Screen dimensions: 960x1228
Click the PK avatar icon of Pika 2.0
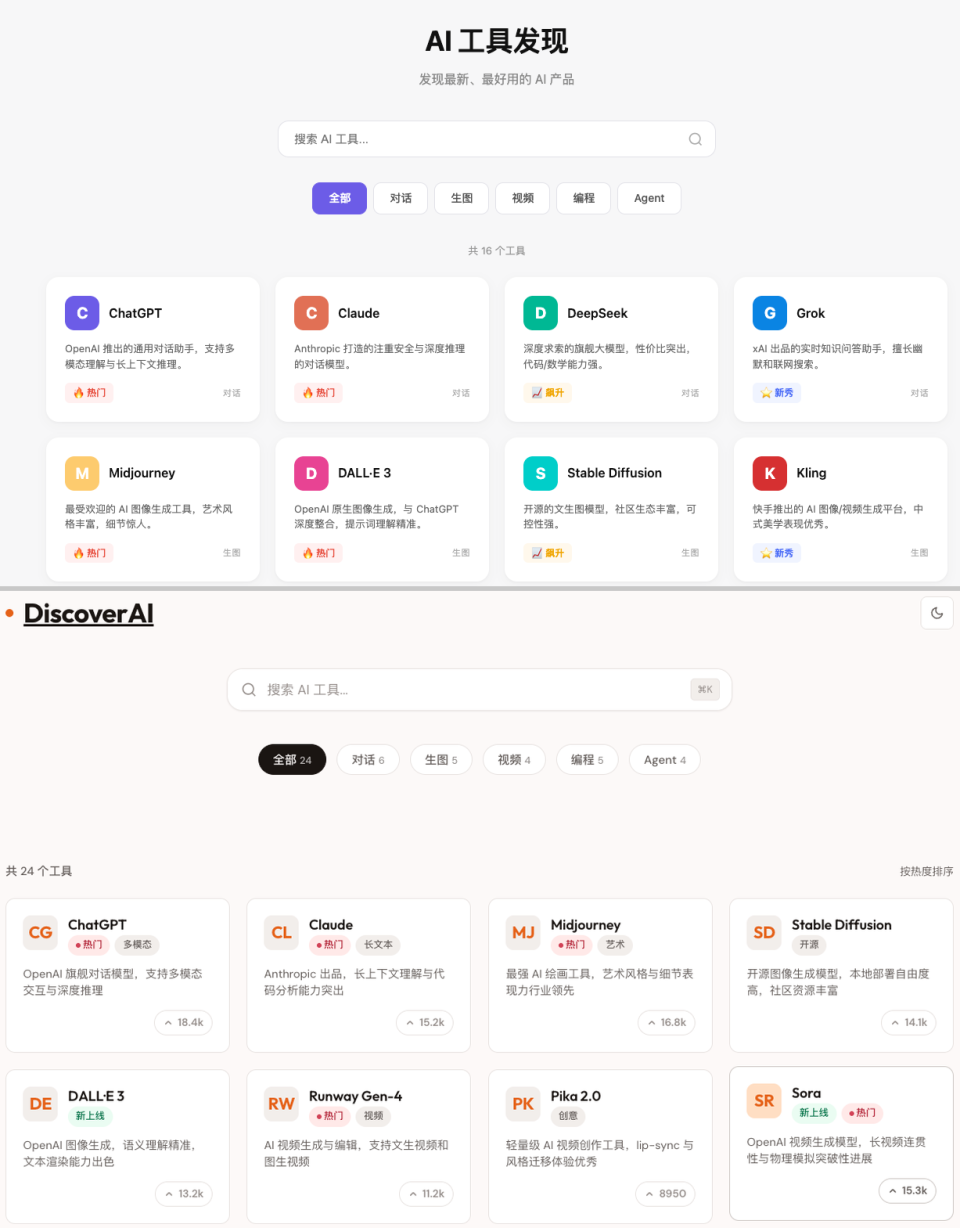coord(523,1104)
